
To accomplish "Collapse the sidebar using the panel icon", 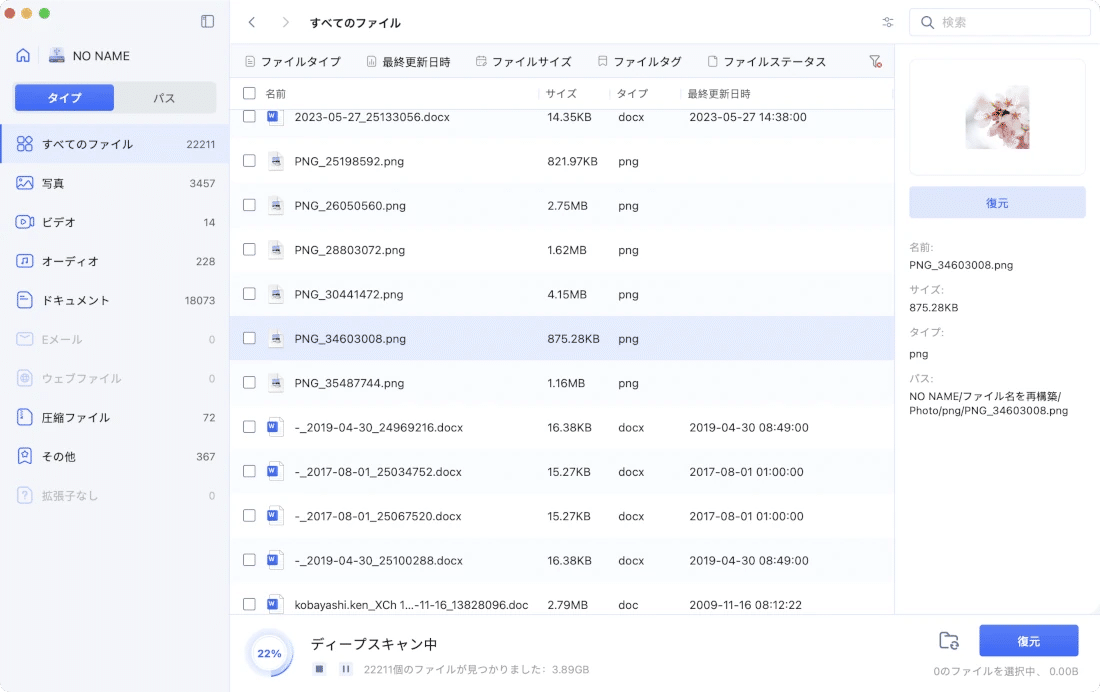I will pyautogui.click(x=207, y=20).
